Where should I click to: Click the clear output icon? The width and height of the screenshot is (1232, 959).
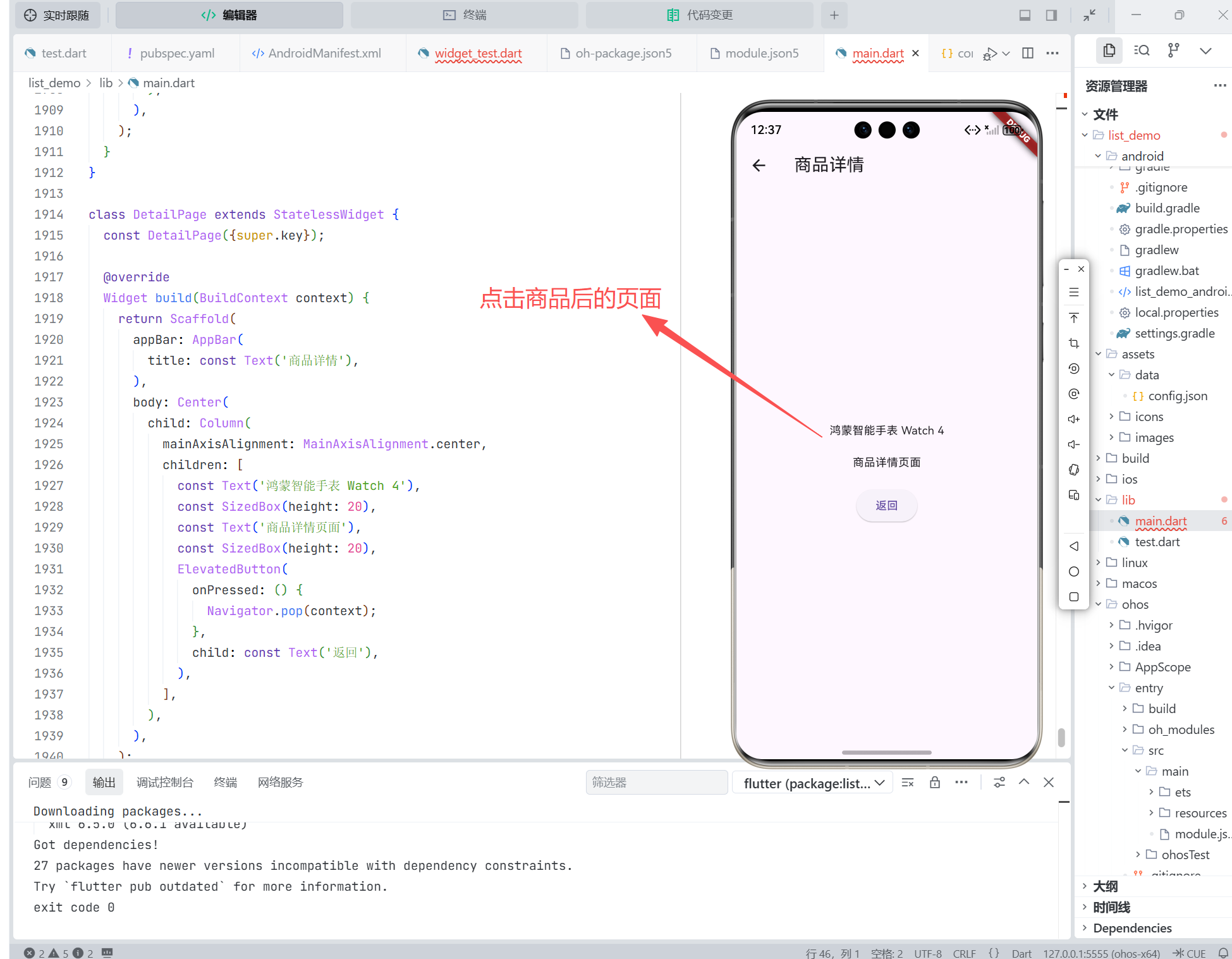click(x=908, y=783)
